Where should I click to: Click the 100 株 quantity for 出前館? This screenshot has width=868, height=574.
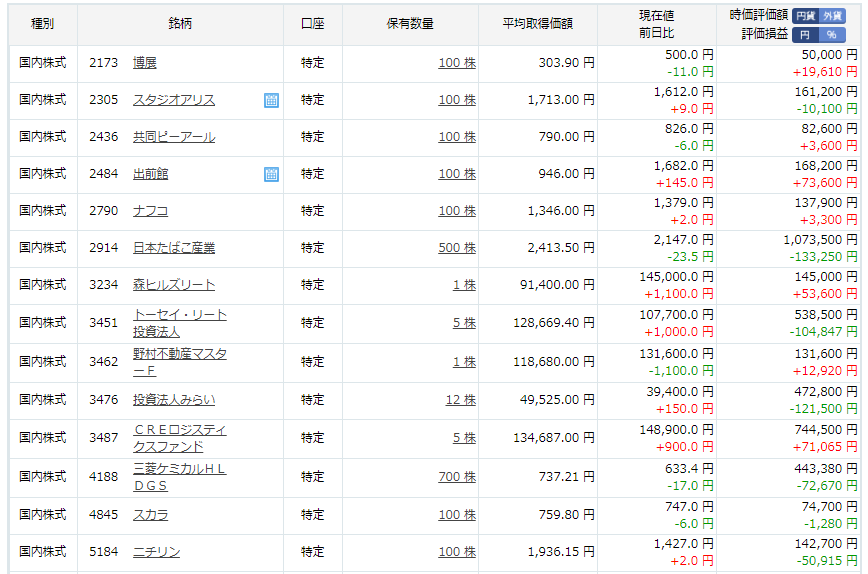pos(457,174)
